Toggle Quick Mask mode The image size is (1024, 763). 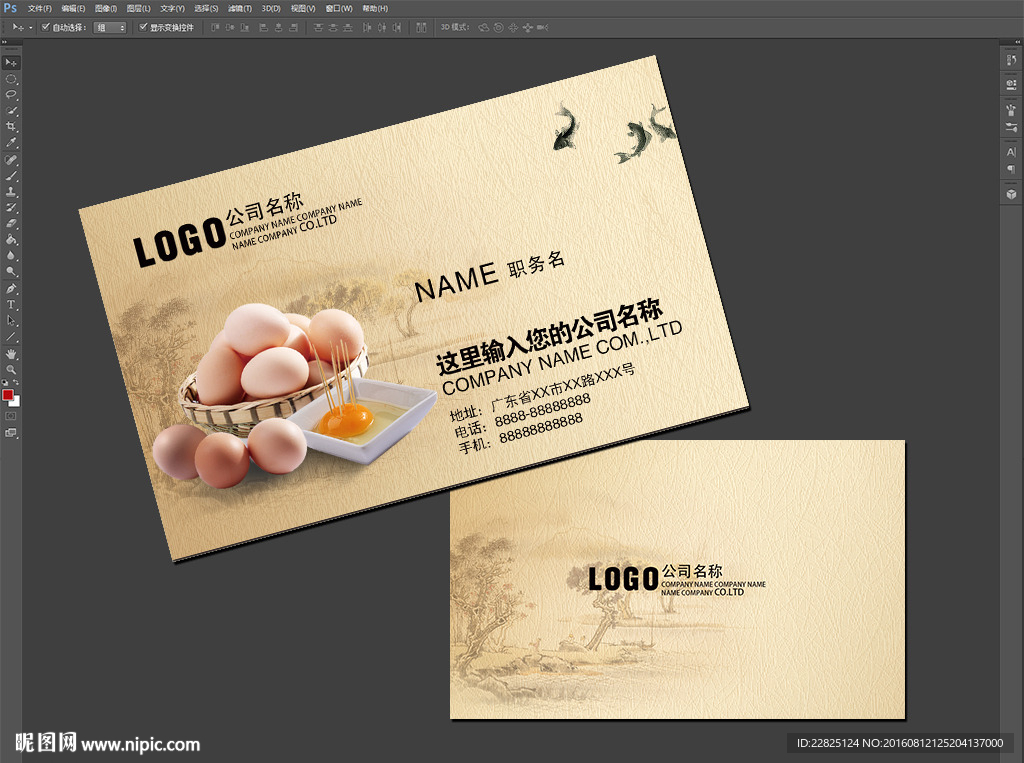pyautogui.click(x=11, y=415)
